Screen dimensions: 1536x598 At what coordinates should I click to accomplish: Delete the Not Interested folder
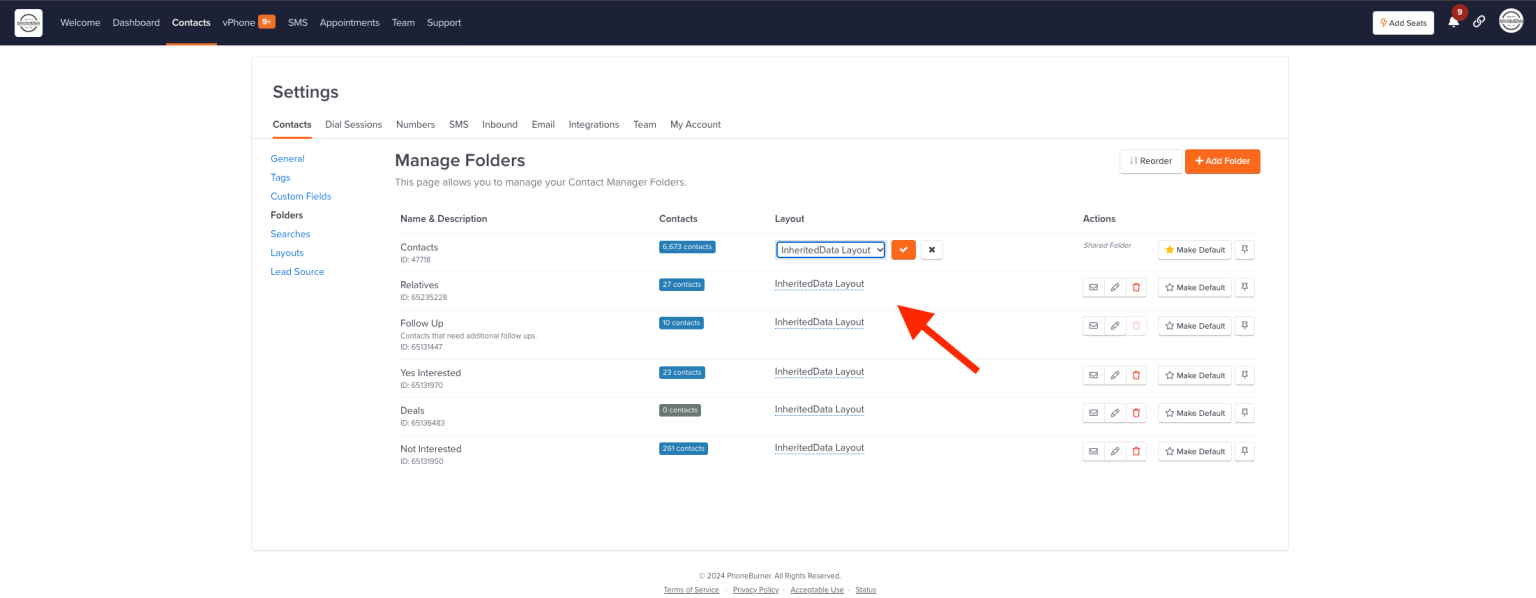pyautogui.click(x=1135, y=451)
